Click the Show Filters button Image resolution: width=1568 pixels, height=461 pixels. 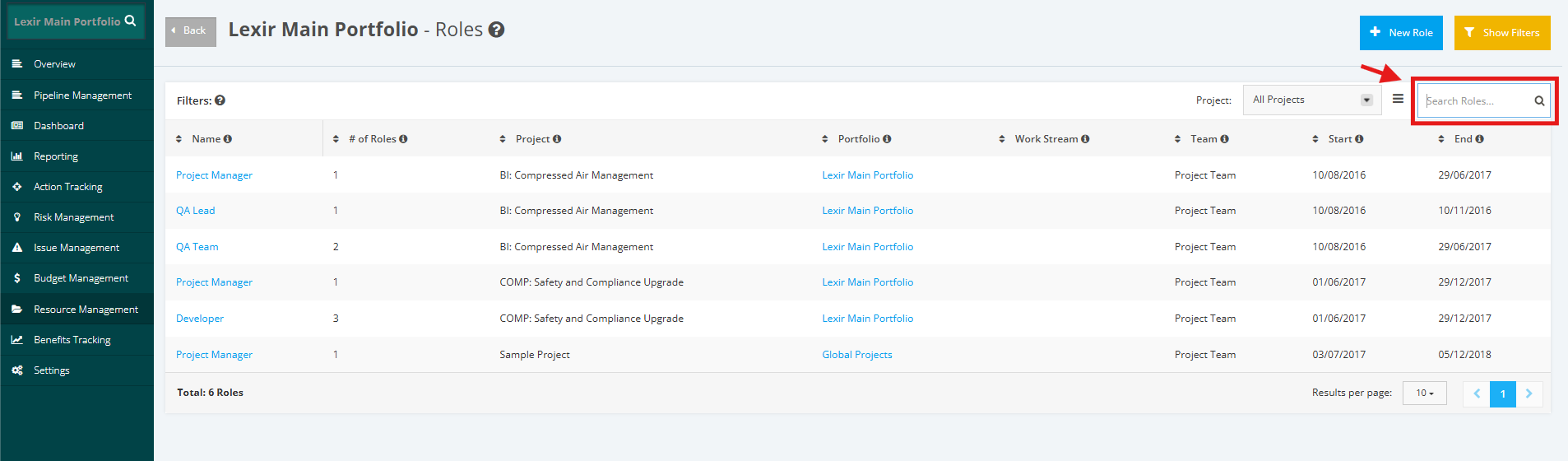1502,33
